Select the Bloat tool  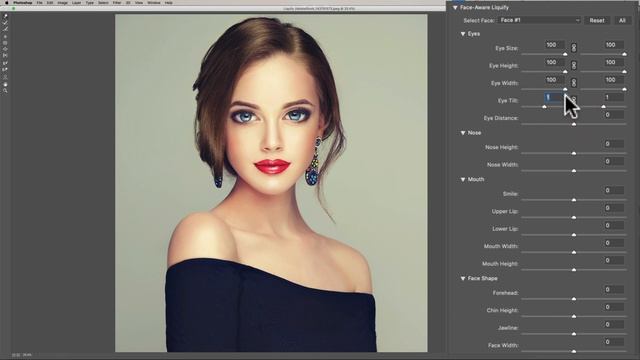pos(5,49)
